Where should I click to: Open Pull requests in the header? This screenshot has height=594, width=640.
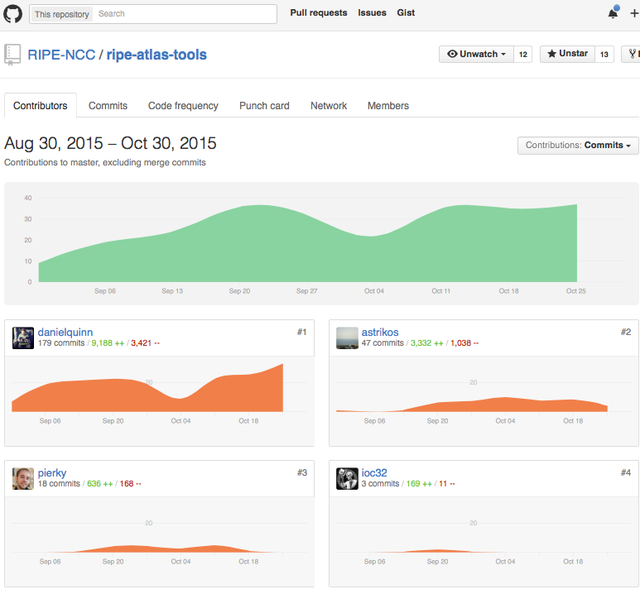click(x=318, y=13)
